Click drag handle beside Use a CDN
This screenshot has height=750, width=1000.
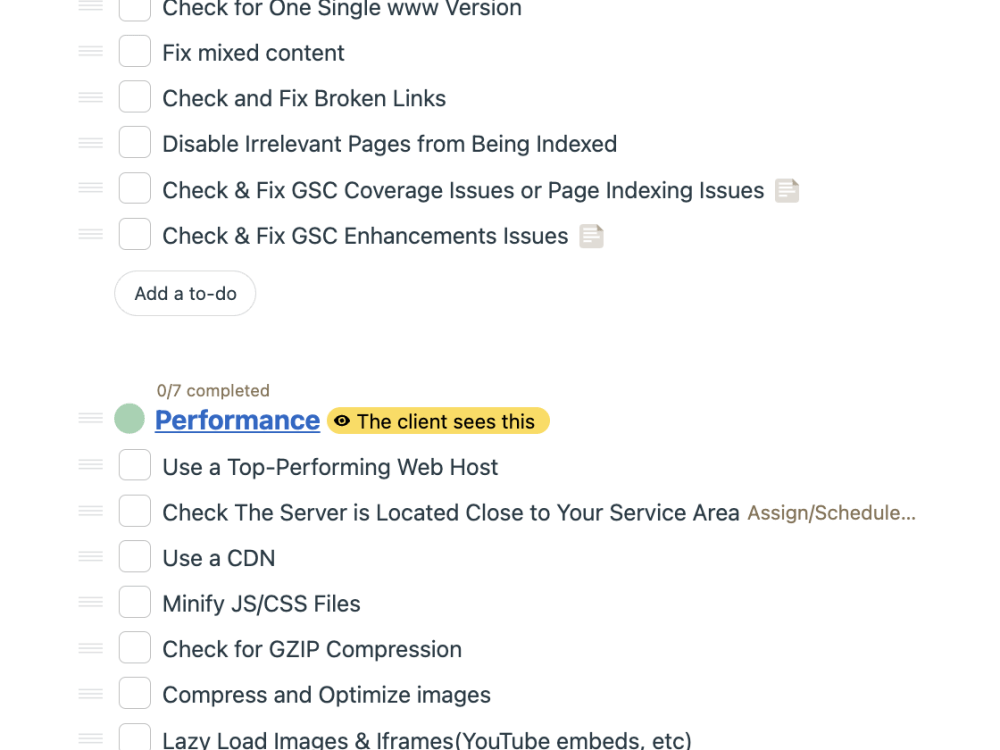[91, 557]
